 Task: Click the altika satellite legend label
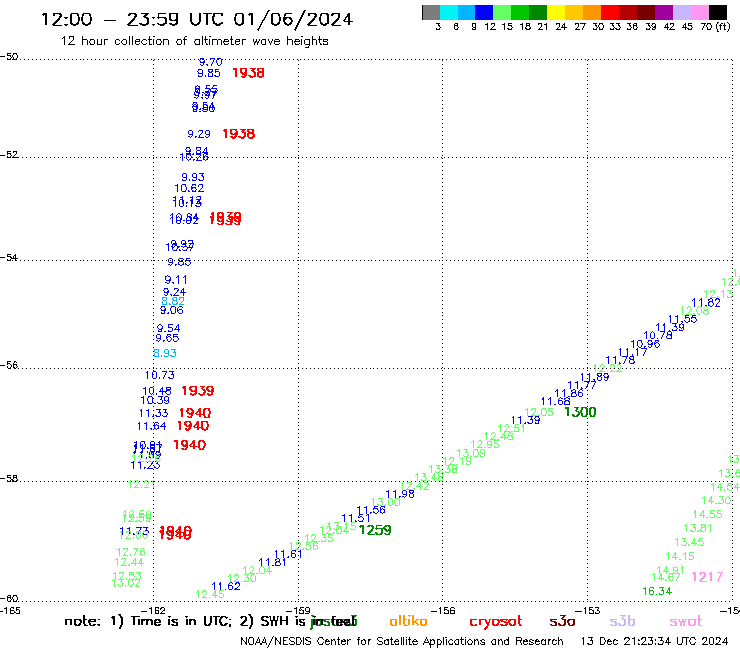(x=408, y=621)
